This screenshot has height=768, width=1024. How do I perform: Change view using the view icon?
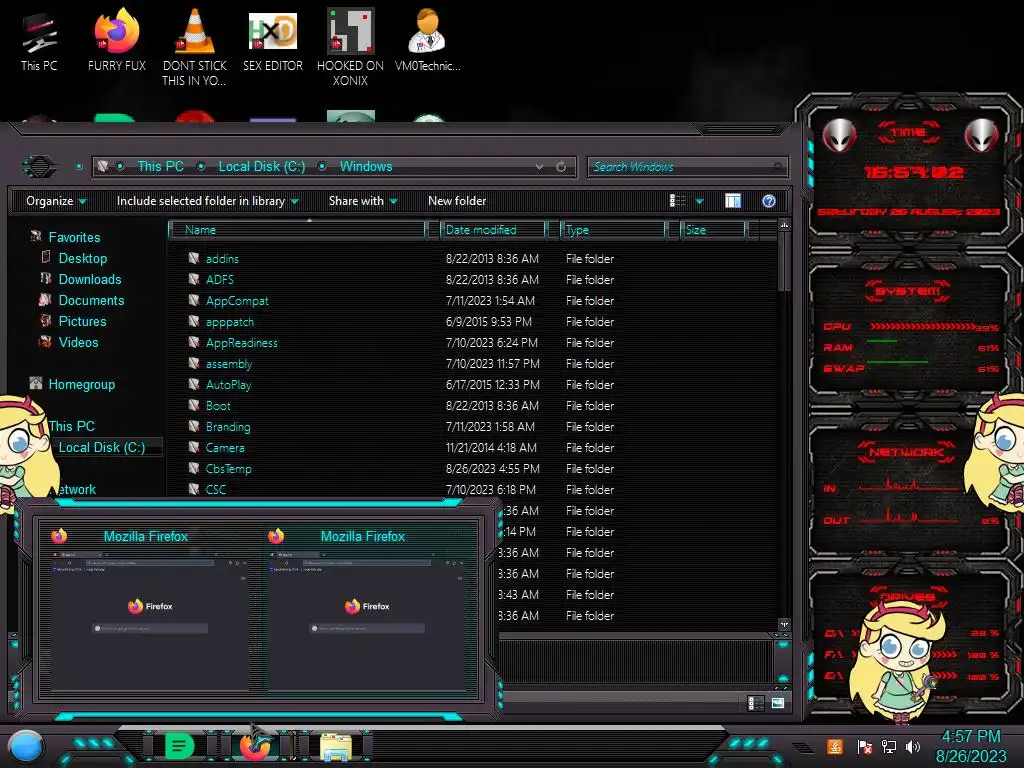(677, 201)
